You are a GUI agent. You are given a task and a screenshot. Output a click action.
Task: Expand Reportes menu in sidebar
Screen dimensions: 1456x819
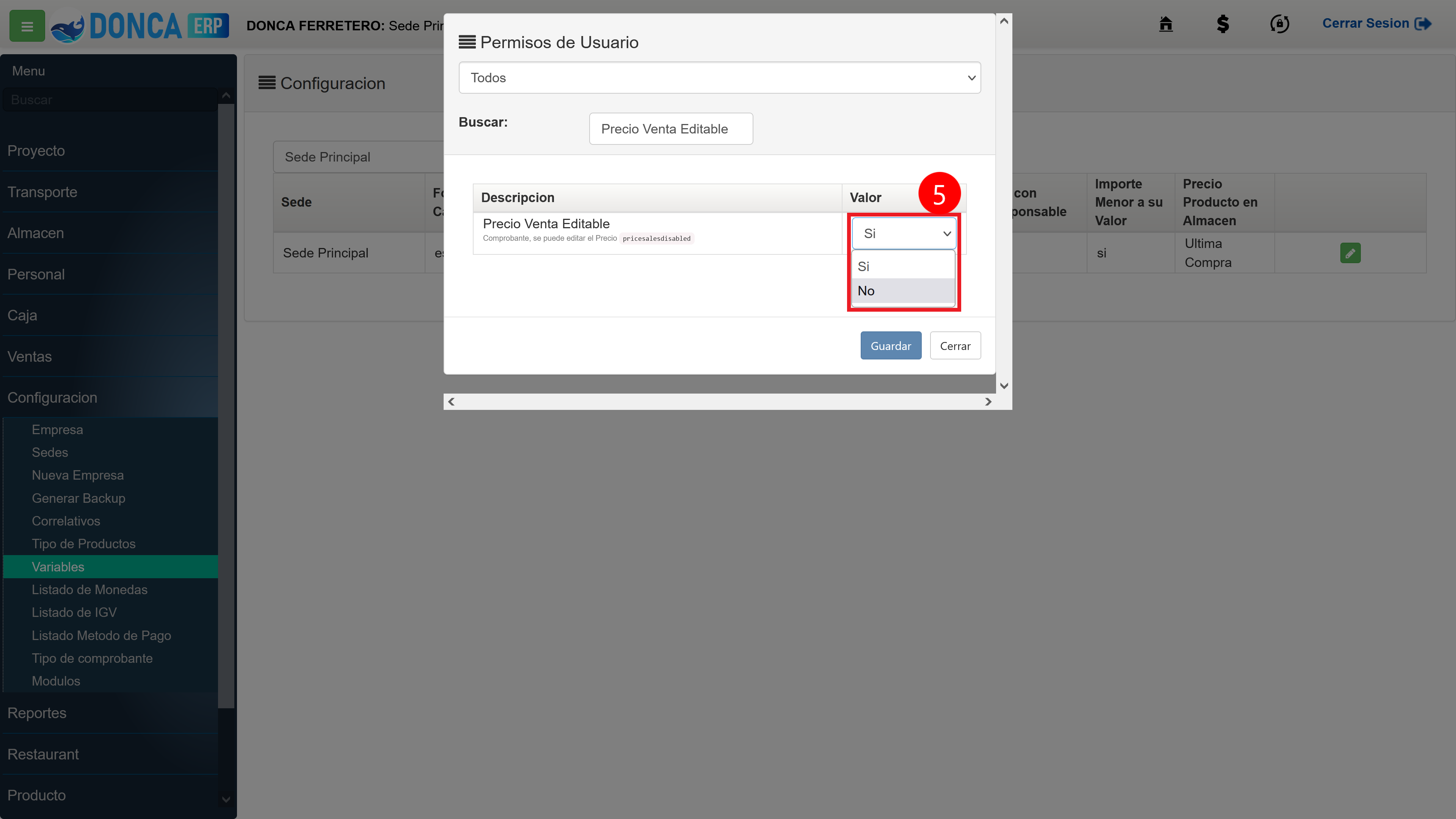tap(110, 713)
